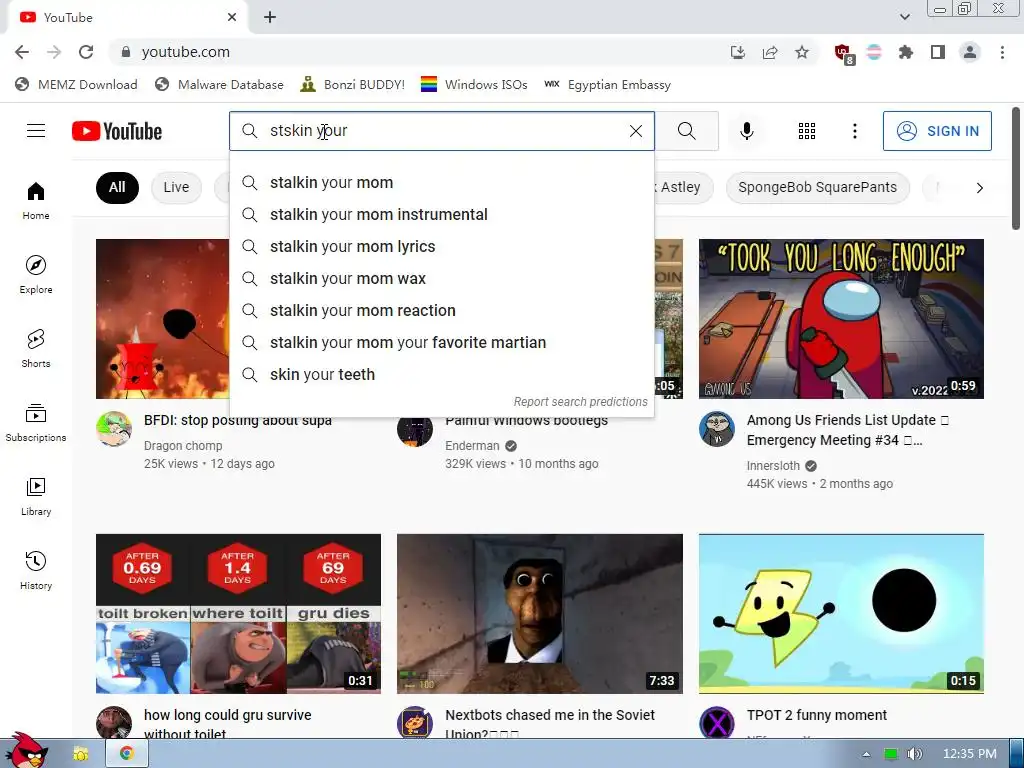Toggle the browser side panel icon
The width and height of the screenshot is (1024, 768).
click(938, 52)
